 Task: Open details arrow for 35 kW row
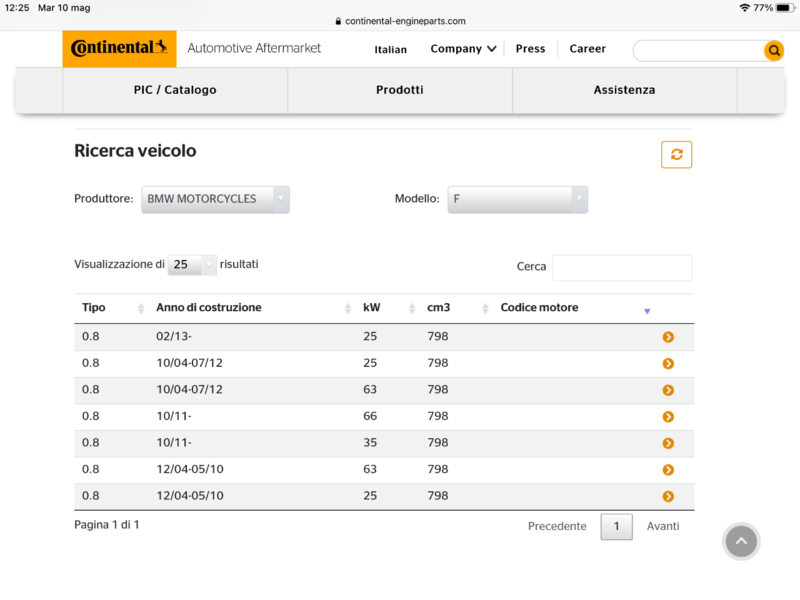click(668, 443)
